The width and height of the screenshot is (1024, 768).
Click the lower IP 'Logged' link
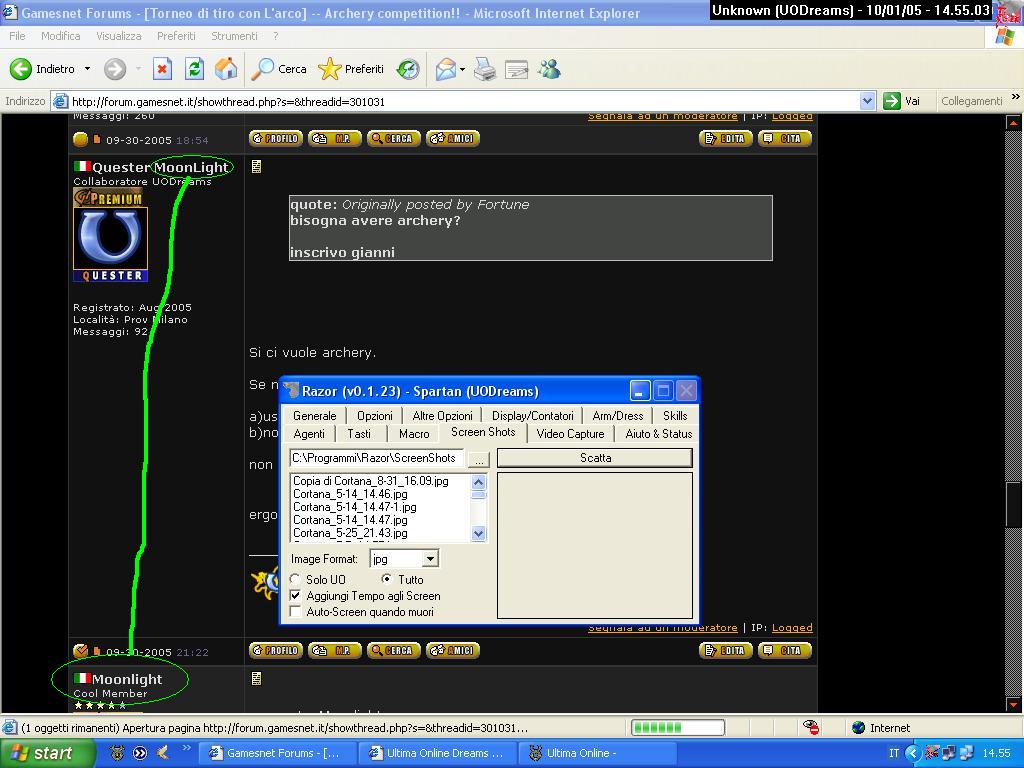[792, 628]
